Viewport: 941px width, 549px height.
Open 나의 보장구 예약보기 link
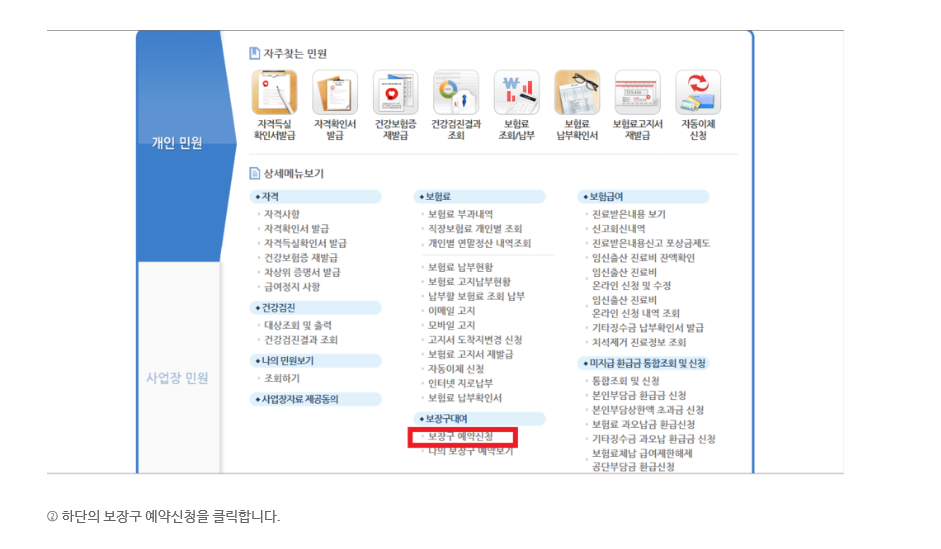[x=469, y=452]
